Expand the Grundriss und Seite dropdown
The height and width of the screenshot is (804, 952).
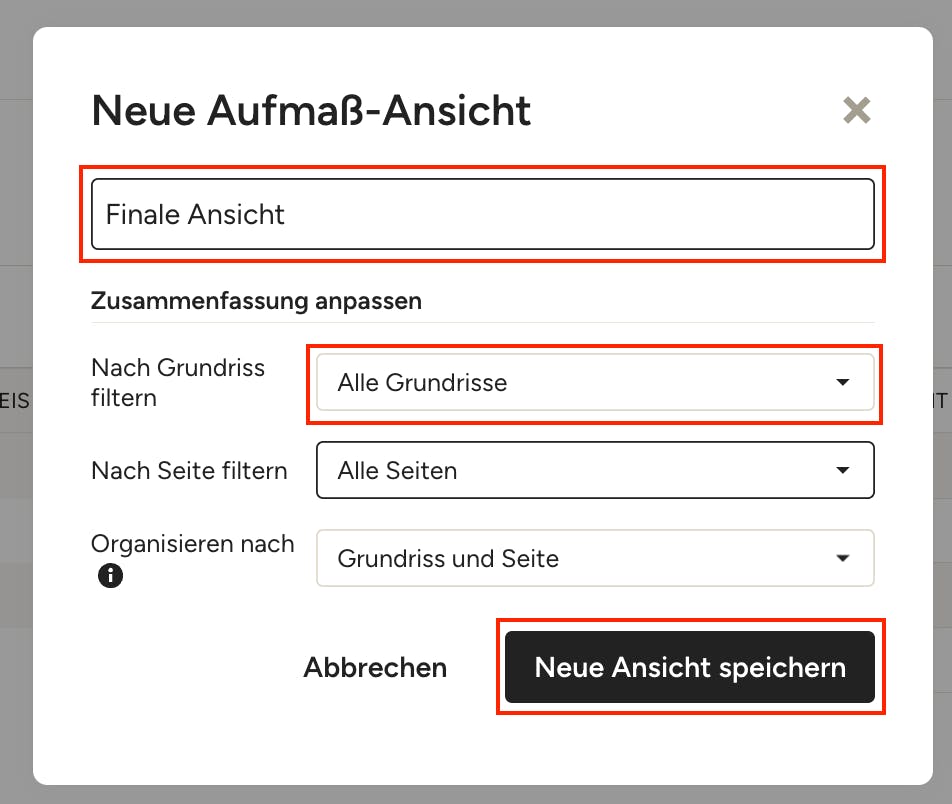[x=595, y=558]
